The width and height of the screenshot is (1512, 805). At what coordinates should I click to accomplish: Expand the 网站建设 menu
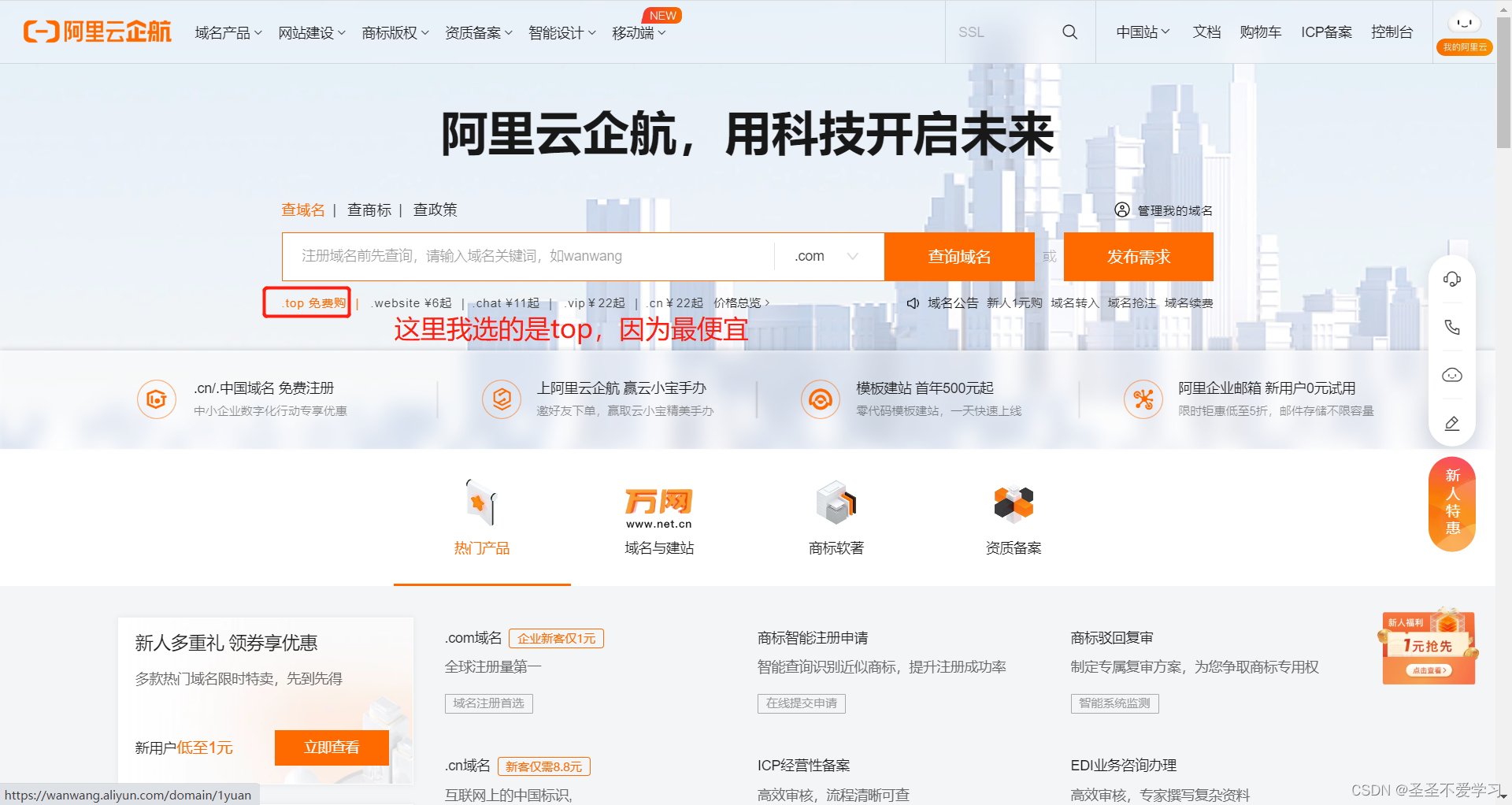pos(312,33)
